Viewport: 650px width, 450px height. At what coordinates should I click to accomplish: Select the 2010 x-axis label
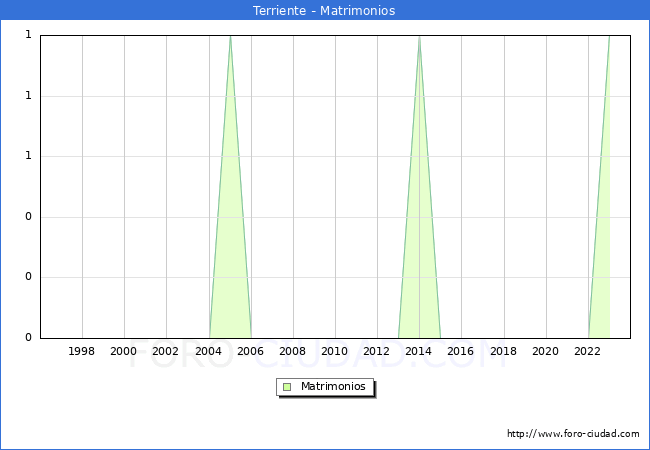pos(335,351)
